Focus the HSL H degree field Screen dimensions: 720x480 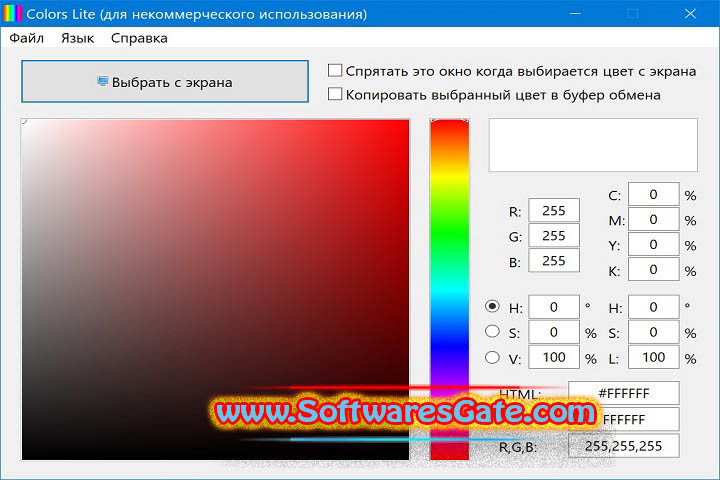pyautogui.click(x=653, y=307)
